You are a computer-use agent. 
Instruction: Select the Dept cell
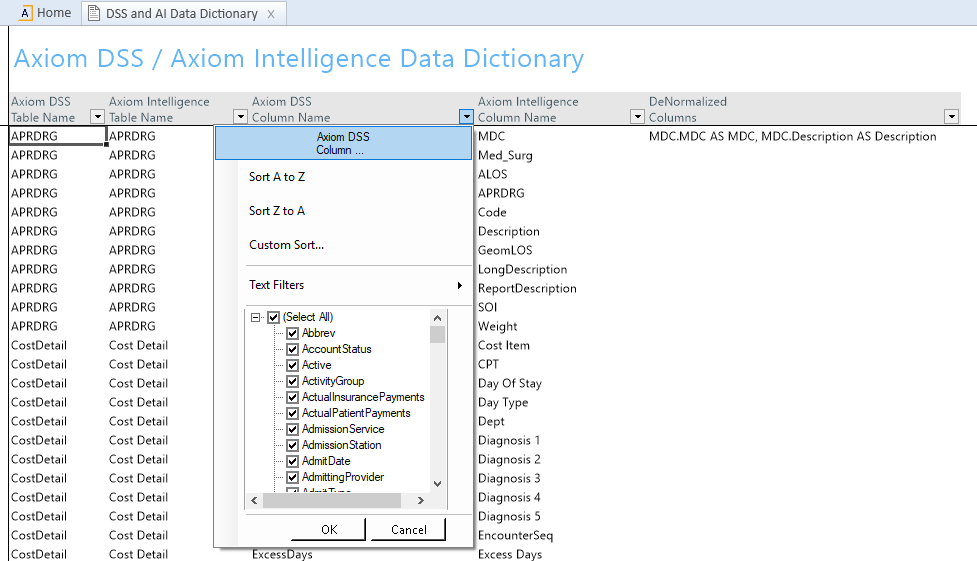coord(492,421)
